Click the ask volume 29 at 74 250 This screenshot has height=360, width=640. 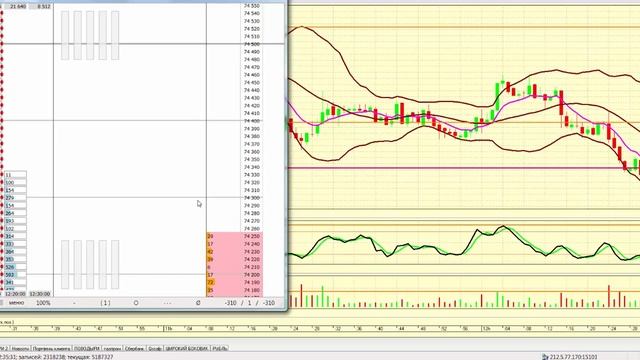[211, 236]
